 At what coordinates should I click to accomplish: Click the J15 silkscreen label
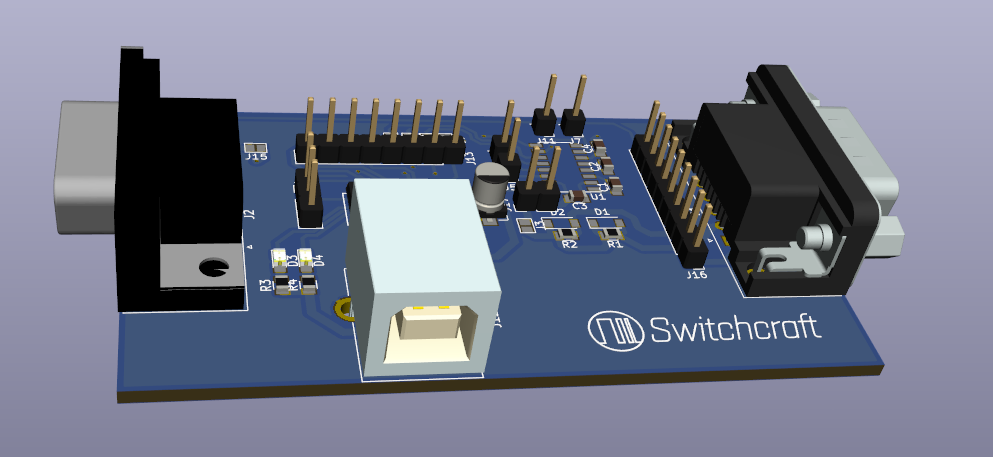pyautogui.click(x=256, y=156)
